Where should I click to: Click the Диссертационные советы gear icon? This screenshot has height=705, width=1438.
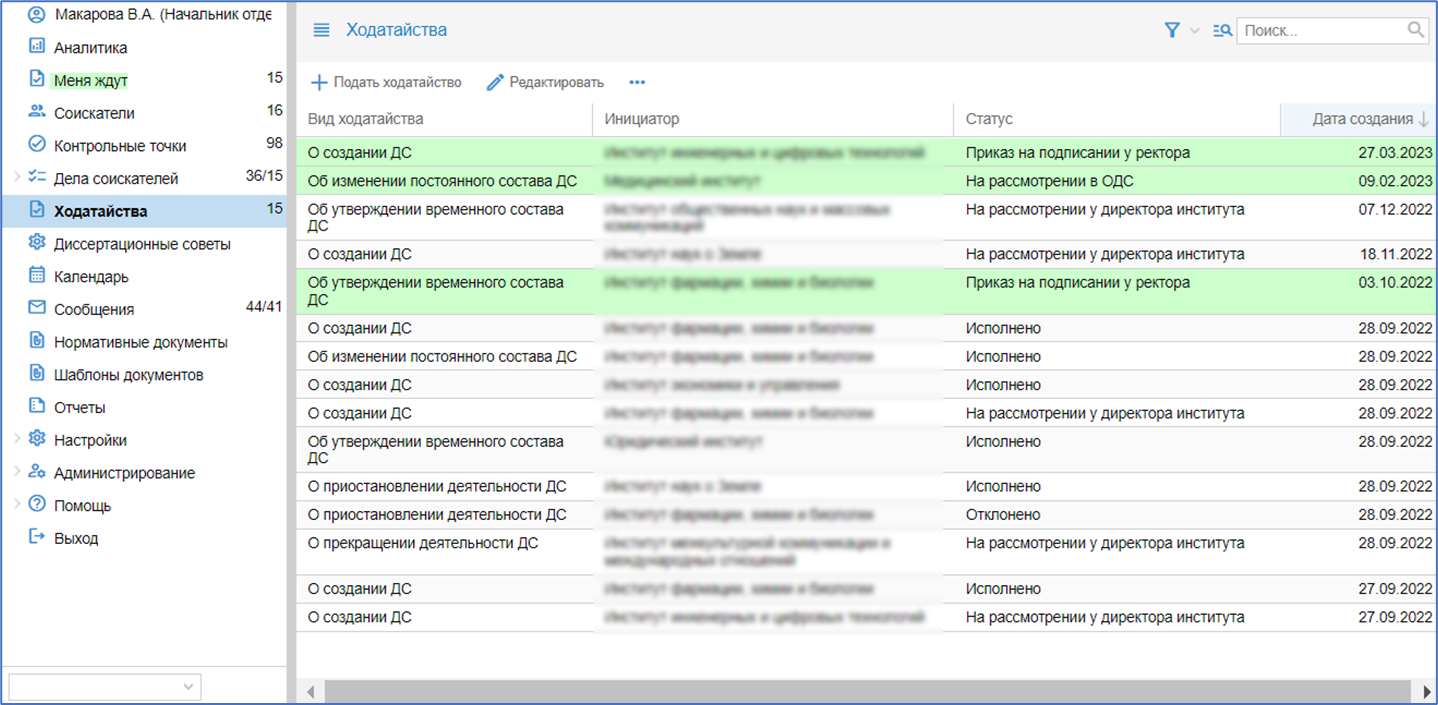pos(37,243)
